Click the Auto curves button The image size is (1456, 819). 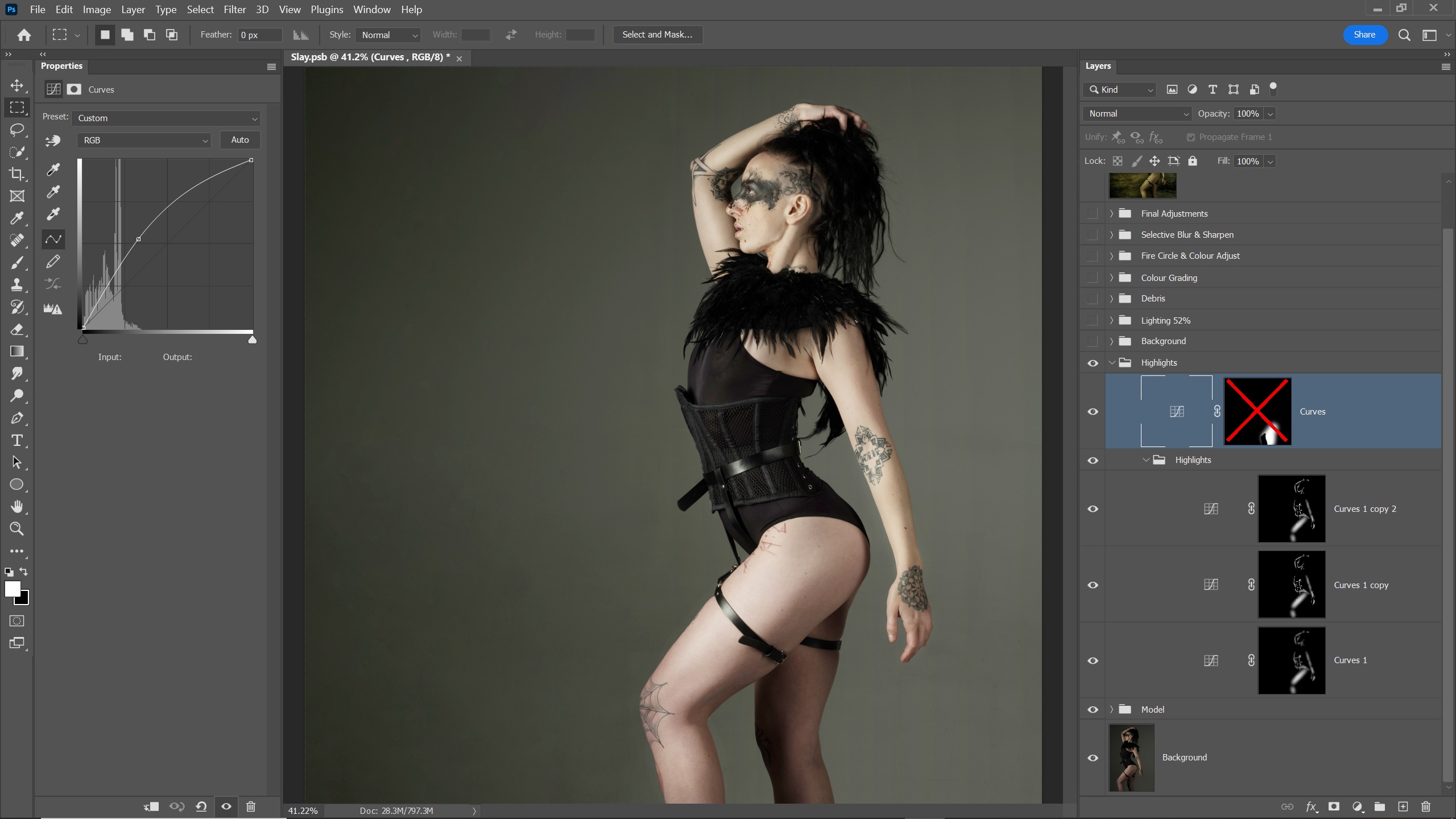(x=239, y=140)
